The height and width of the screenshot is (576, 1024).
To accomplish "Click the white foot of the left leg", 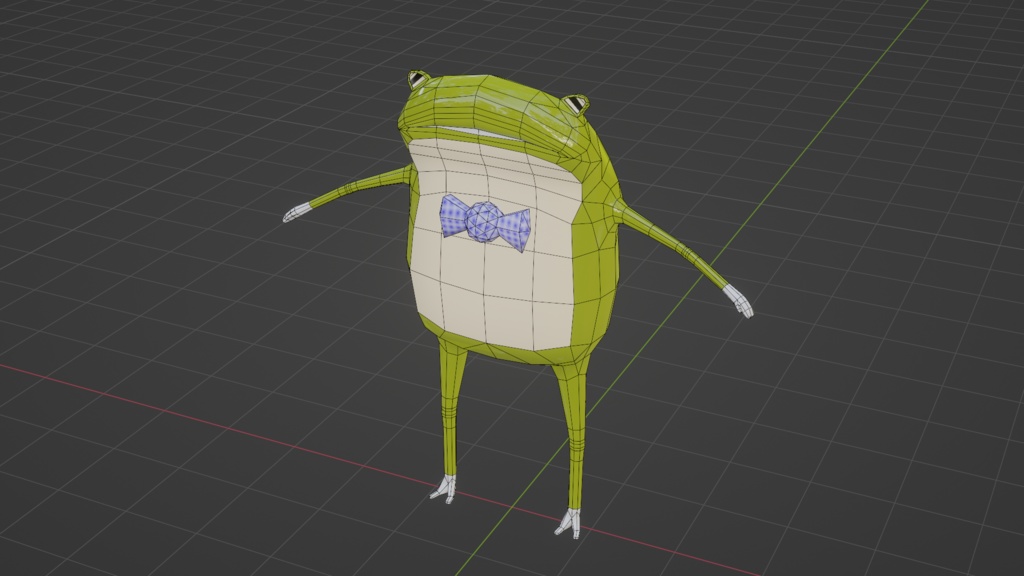I will click(443, 489).
